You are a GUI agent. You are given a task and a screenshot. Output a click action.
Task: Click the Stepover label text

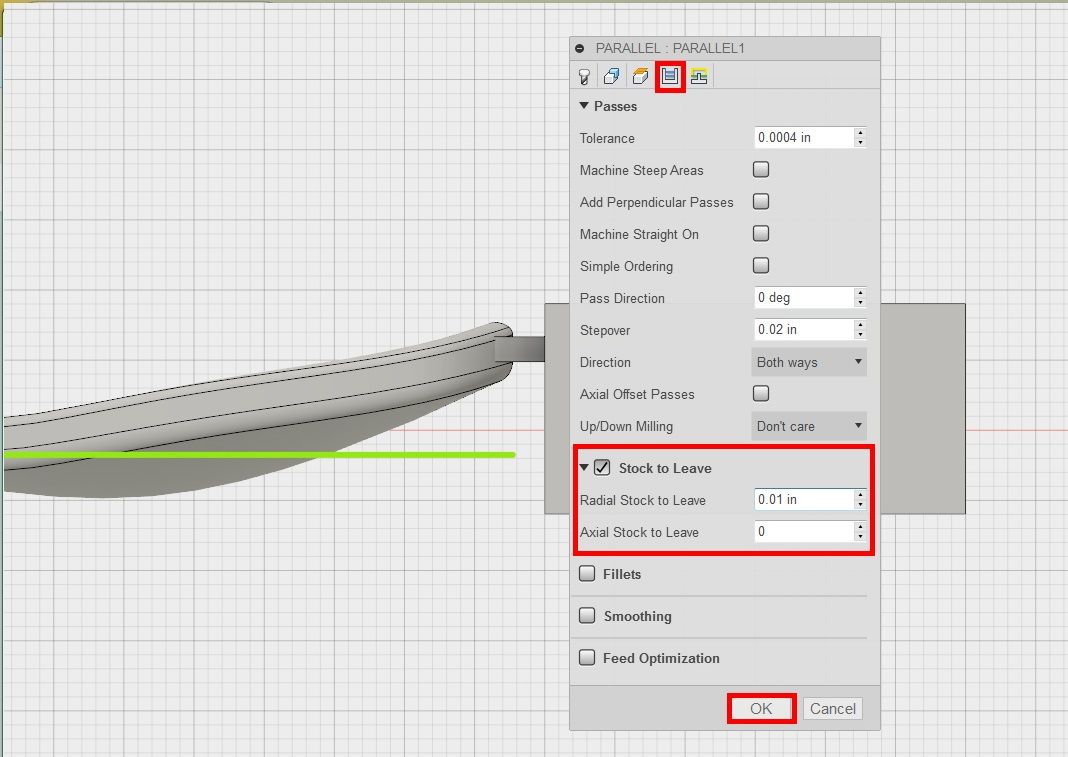[605, 330]
